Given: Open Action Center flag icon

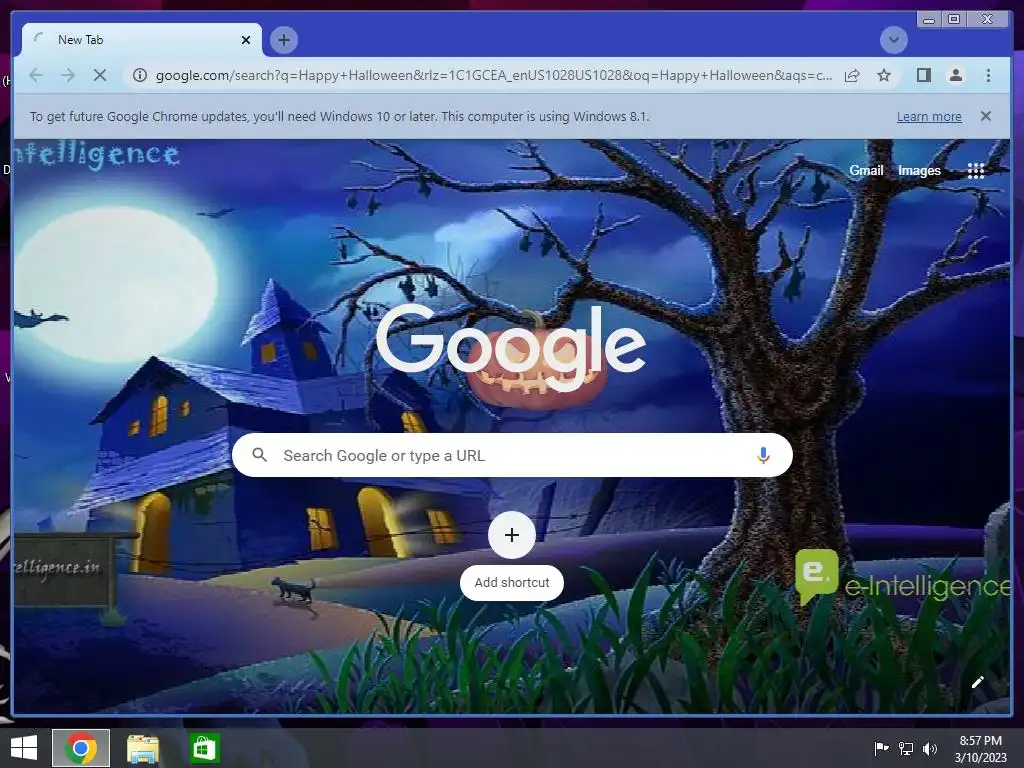Looking at the screenshot, I should point(880,748).
